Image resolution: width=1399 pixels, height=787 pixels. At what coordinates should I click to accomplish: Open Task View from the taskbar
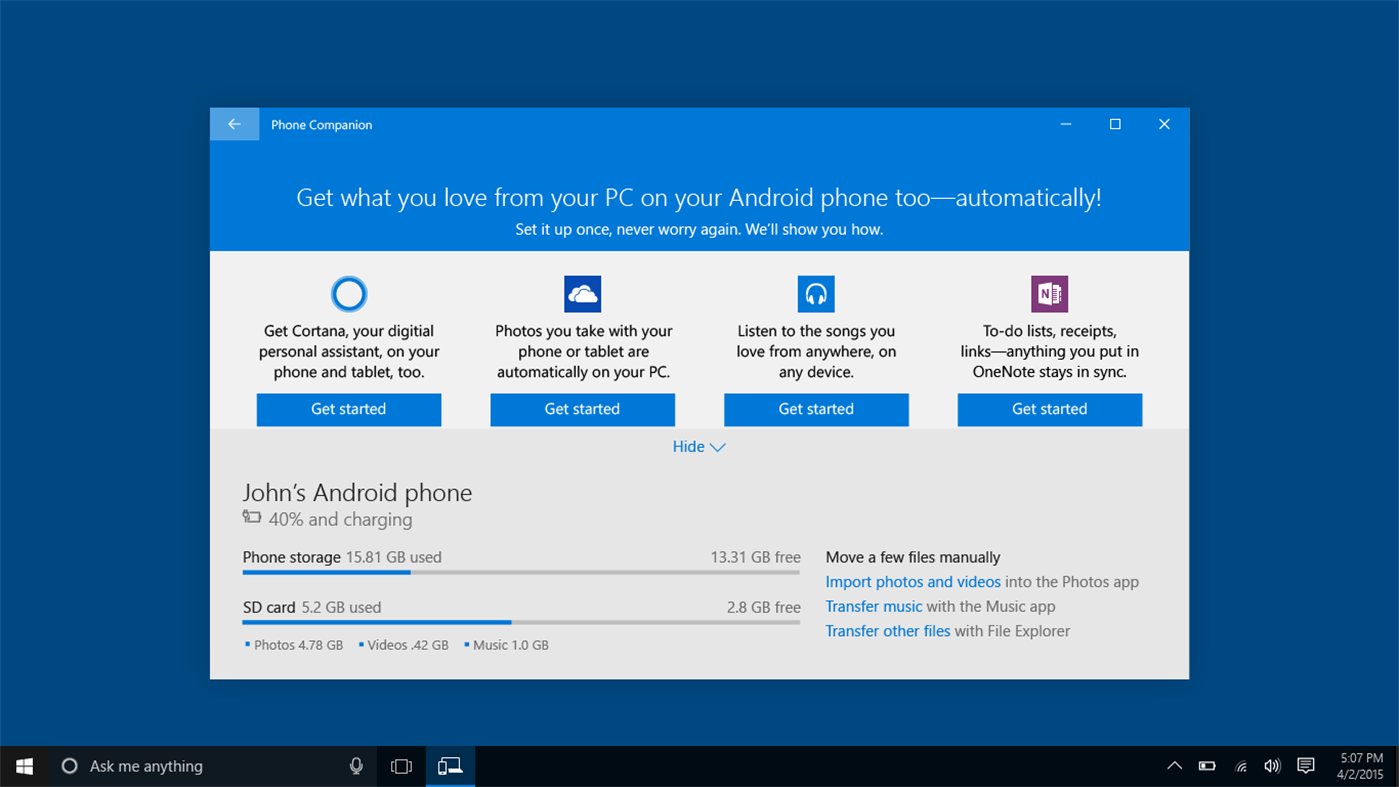point(401,766)
